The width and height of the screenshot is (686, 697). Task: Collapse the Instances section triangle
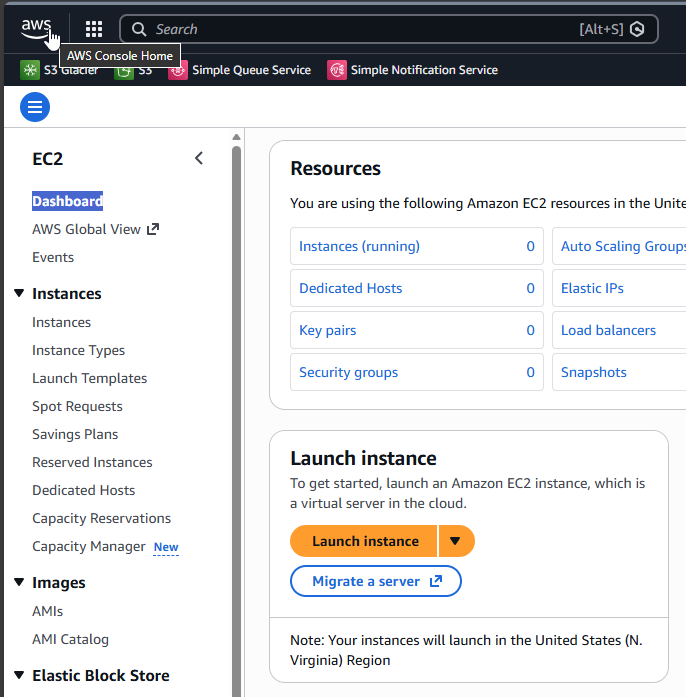tap(19, 293)
